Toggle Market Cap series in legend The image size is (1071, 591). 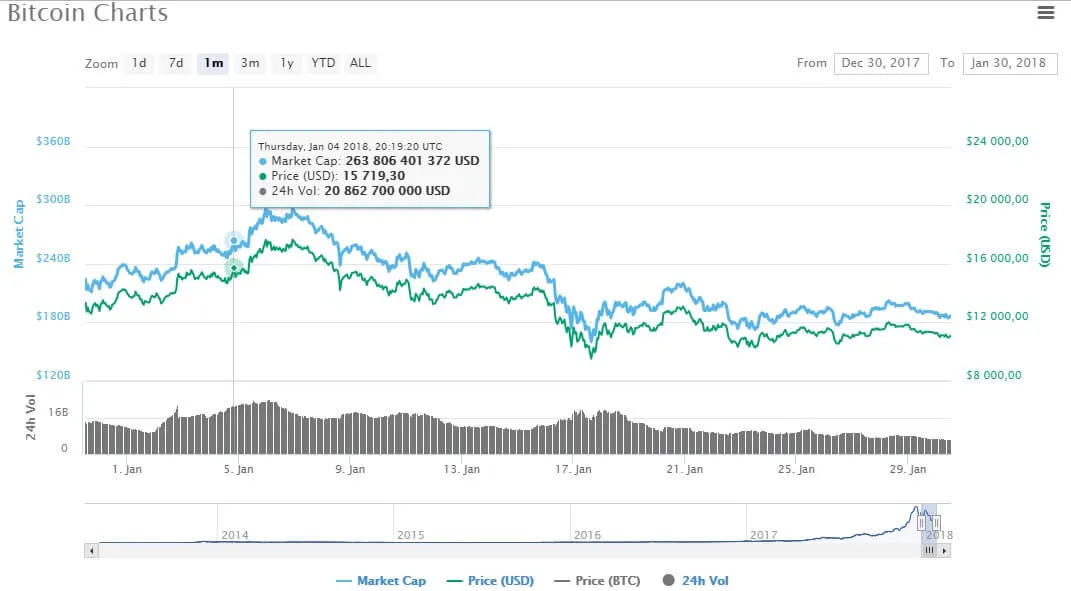[x=381, y=581]
